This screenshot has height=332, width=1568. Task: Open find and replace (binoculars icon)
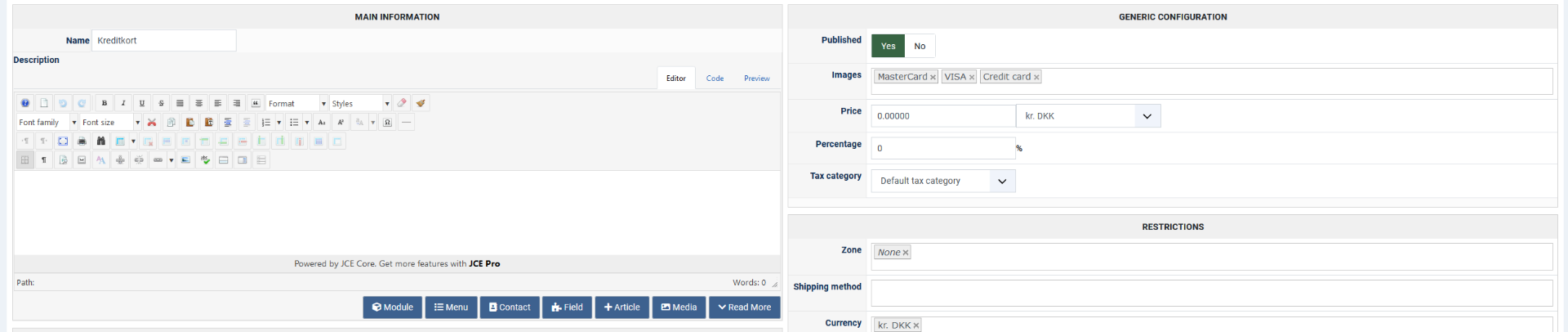click(100, 141)
